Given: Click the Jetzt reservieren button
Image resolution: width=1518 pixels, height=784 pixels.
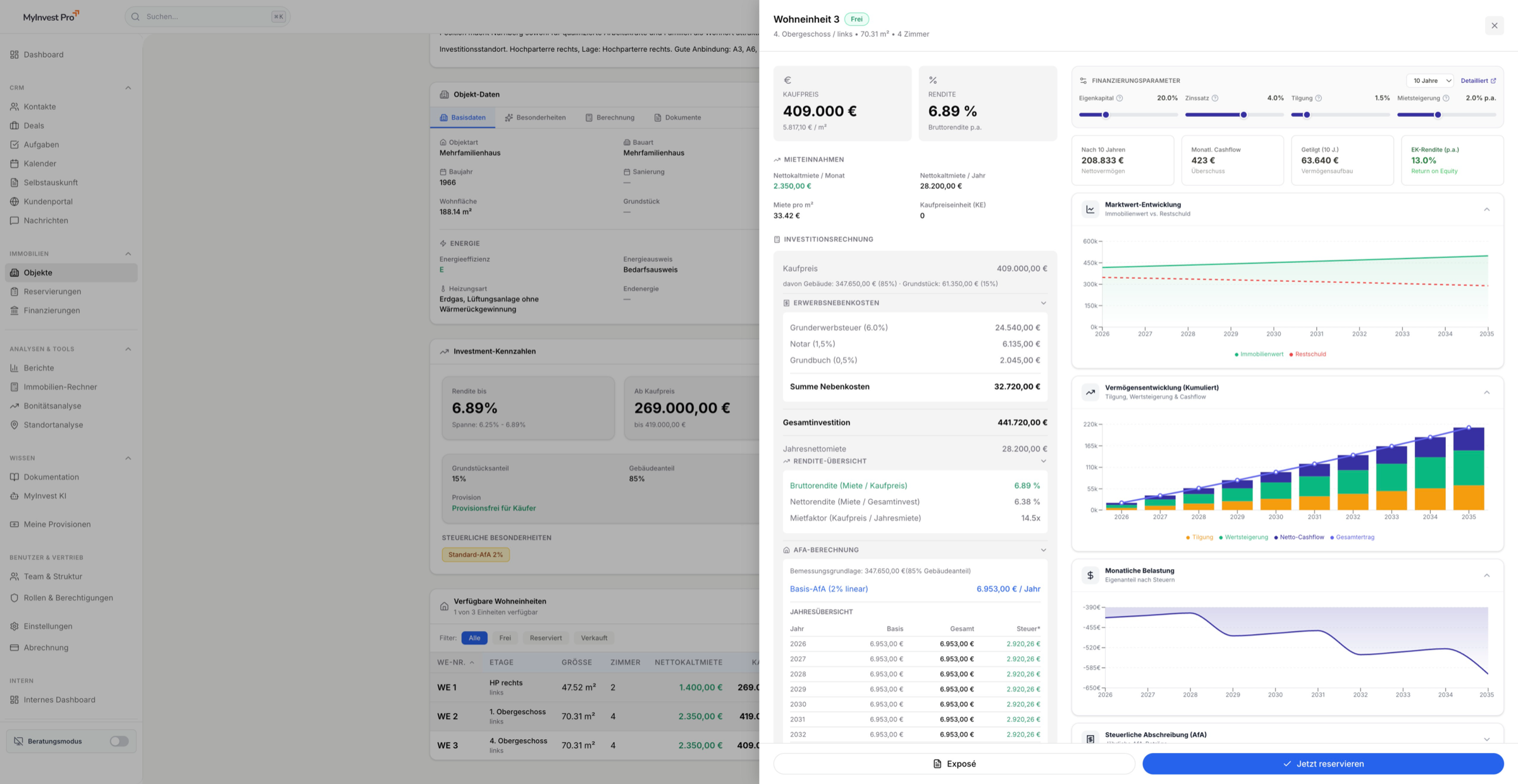Looking at the screenshot, I should coord(1323,763).
